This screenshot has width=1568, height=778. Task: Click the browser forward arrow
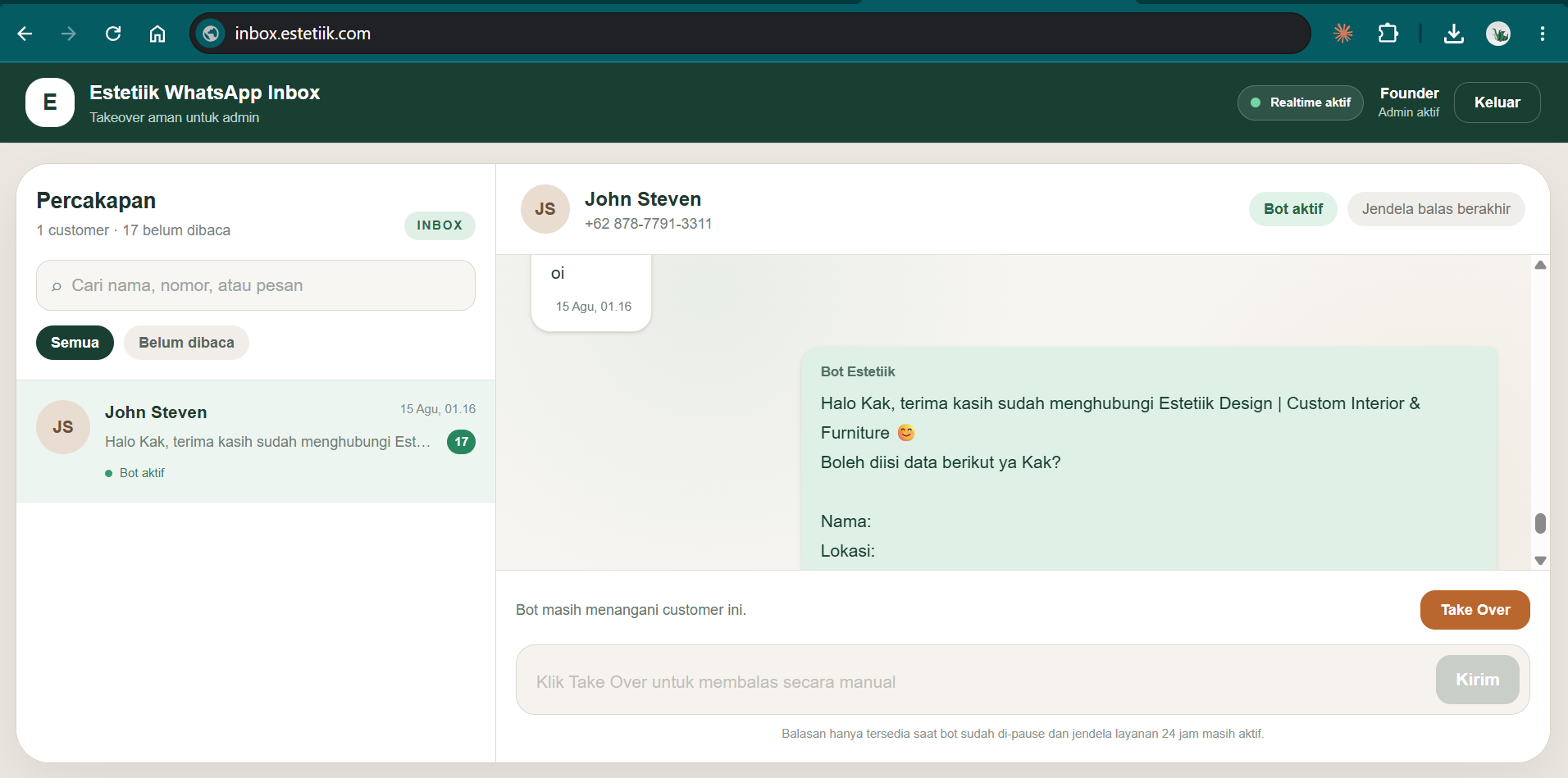coord(69,34)
